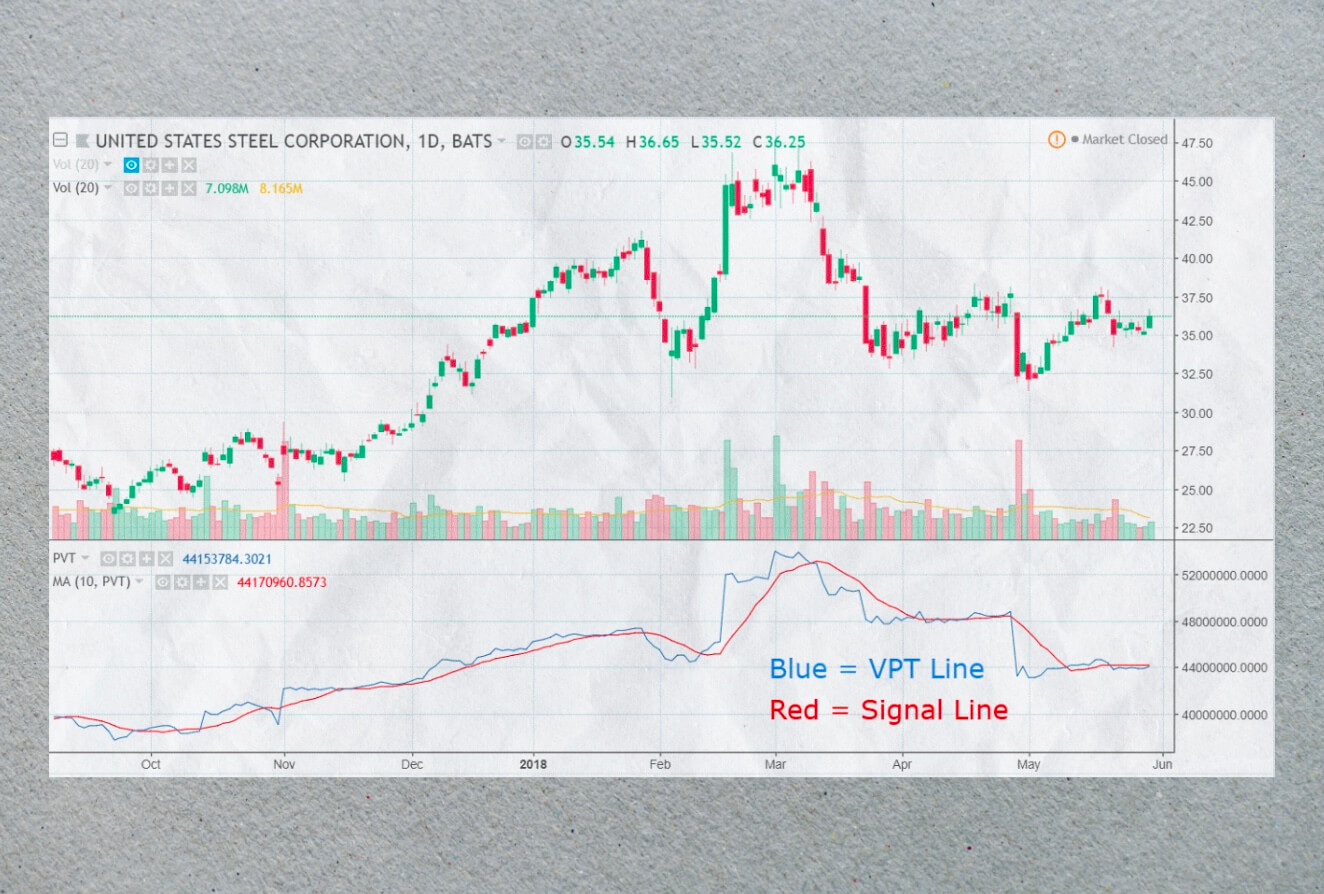The width and height of the screenshot is (1324, 894).
Task: Open settings for the PVT indicator
Action: 127,559
